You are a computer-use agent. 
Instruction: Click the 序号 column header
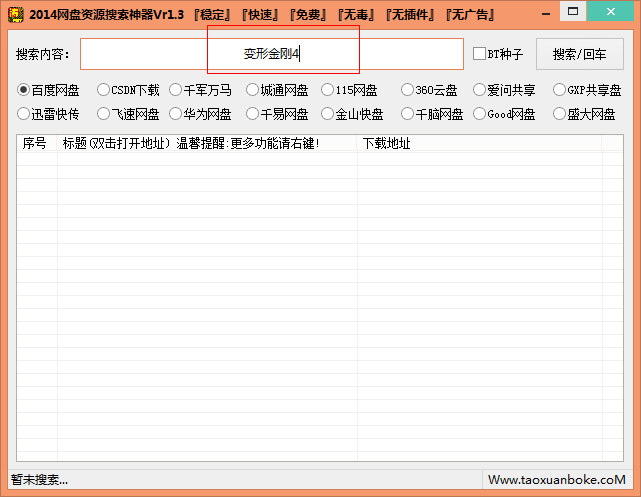[37, 143]
